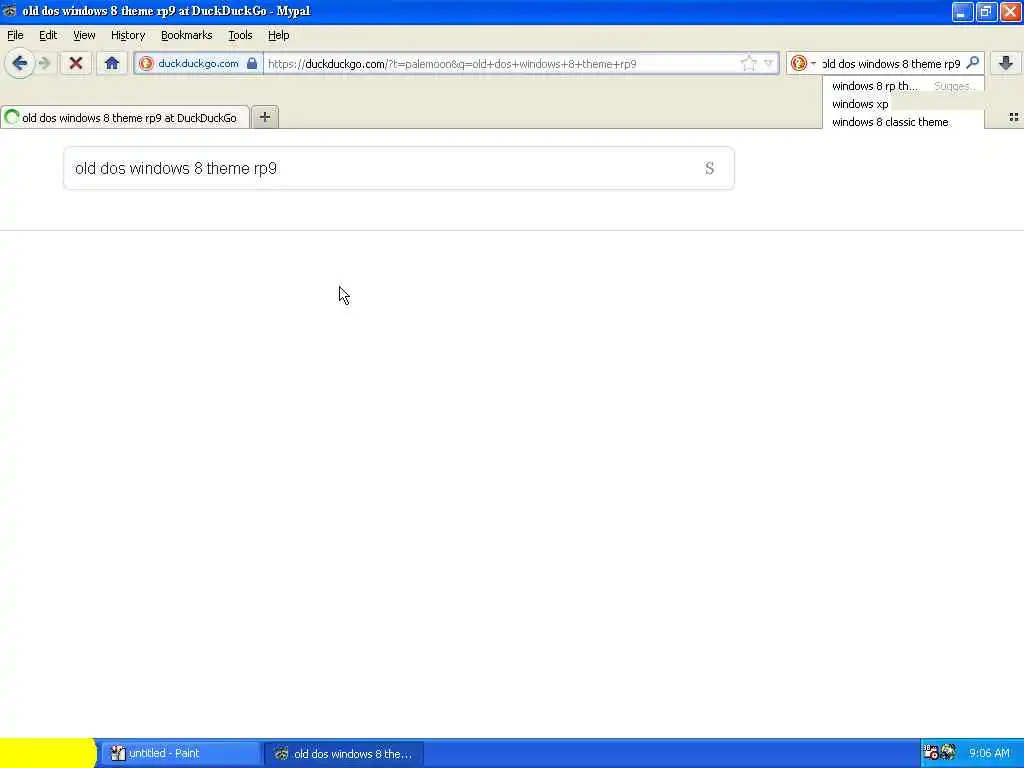Screen dimensions: 1024x768
Task: Open the View menu
Action: (84, 35)
